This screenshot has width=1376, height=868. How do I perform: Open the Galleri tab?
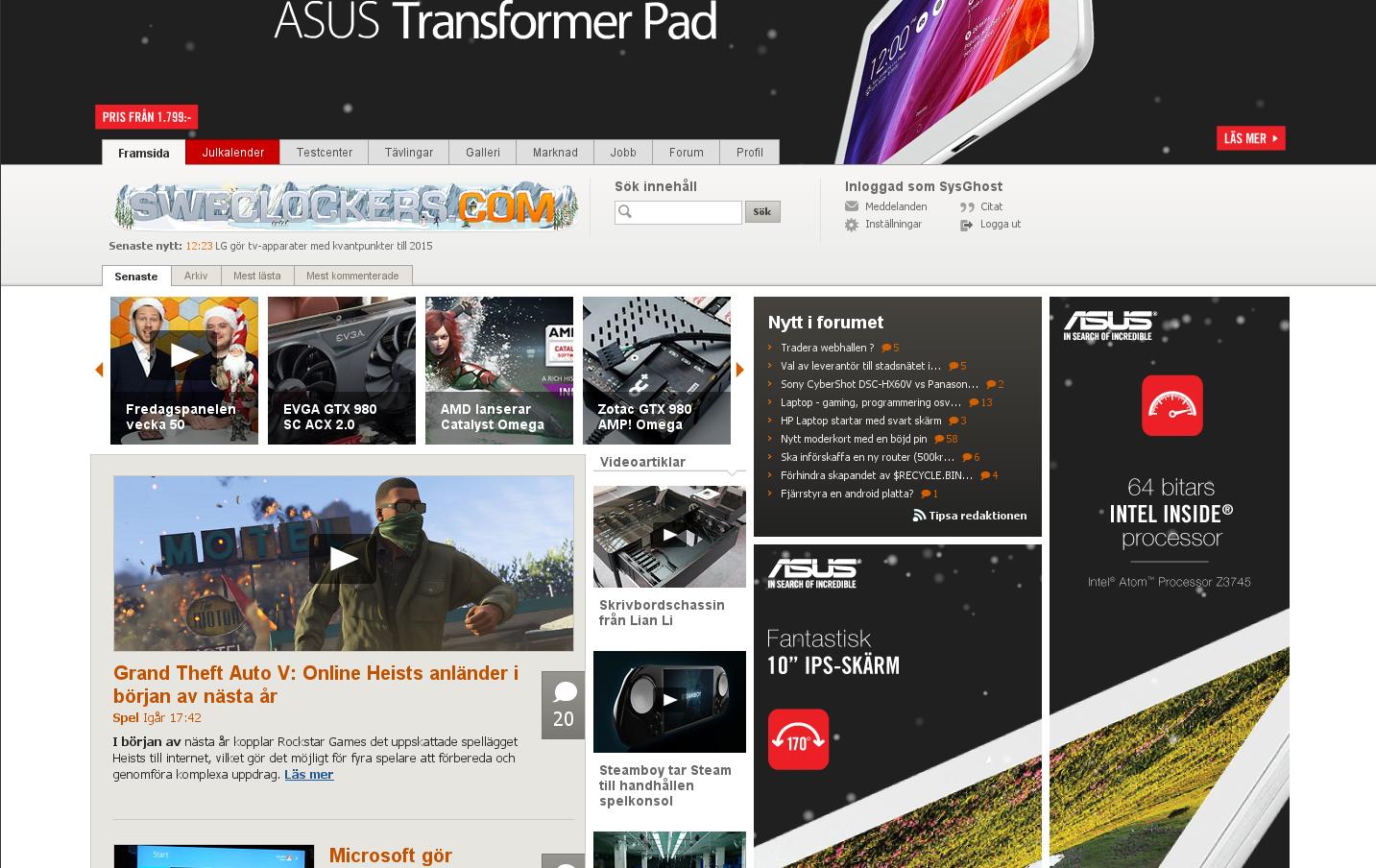tap(483, 153)
